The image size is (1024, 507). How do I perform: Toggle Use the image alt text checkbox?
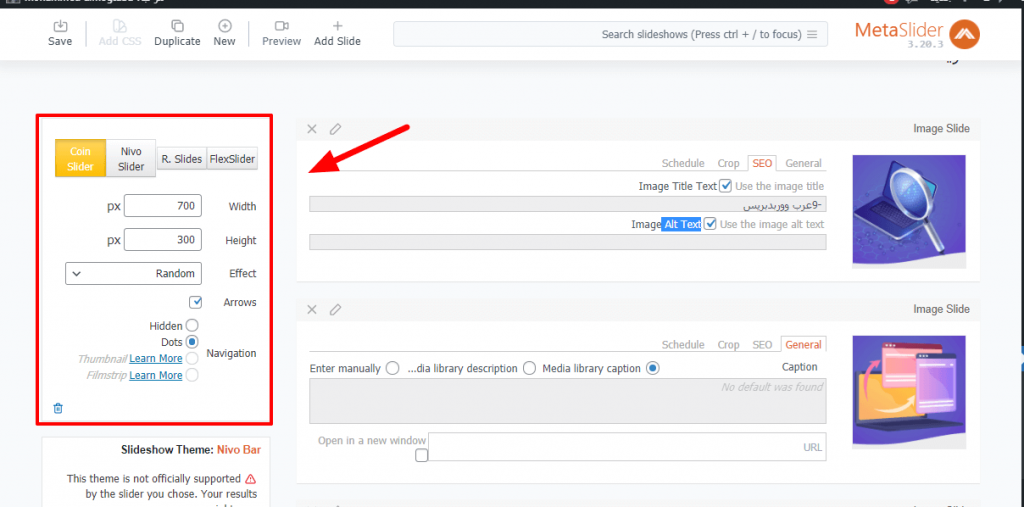click(x=711, y=224)
